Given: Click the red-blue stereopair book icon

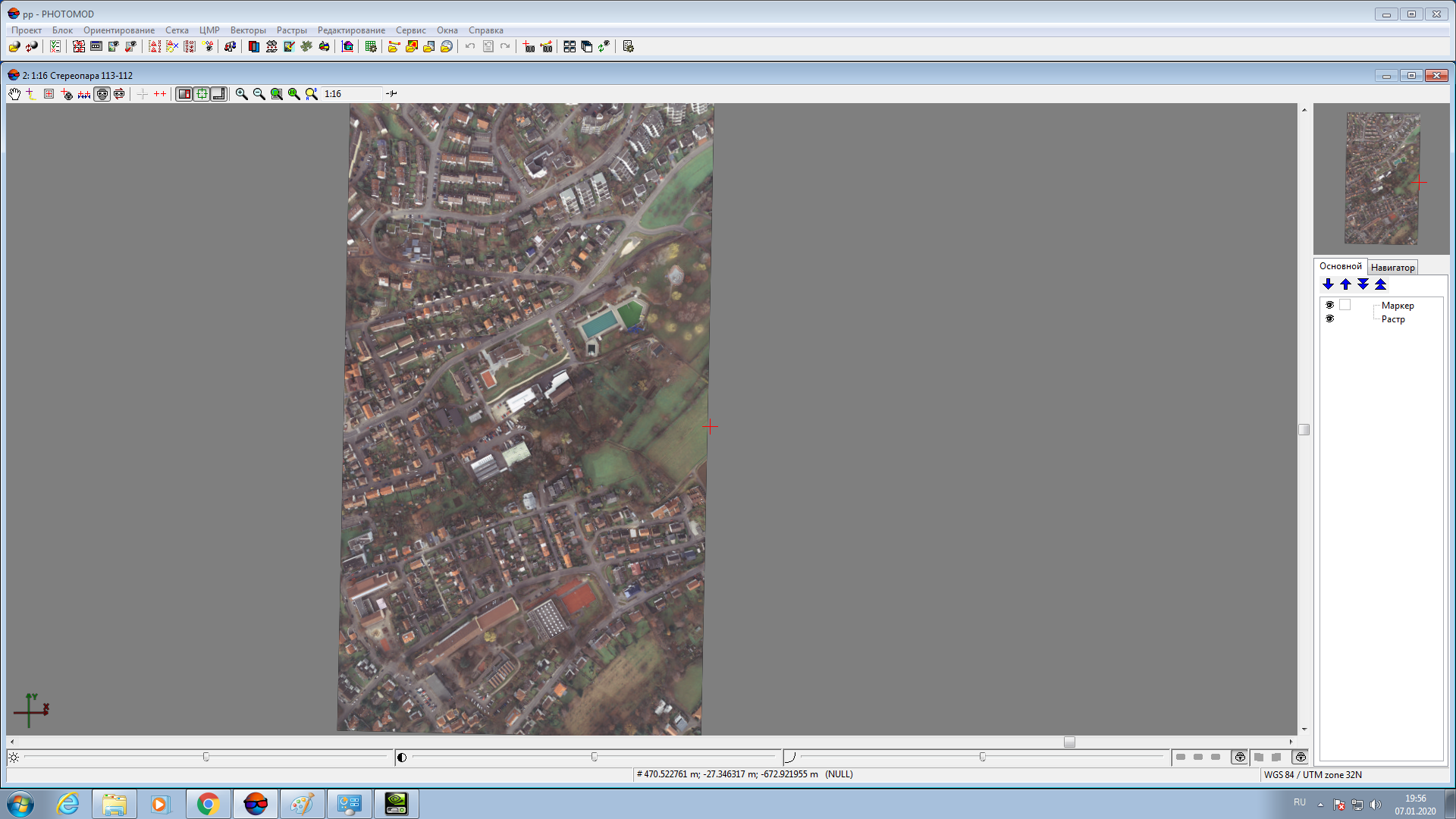Looking at the screenshot, I should pos(254,47).
